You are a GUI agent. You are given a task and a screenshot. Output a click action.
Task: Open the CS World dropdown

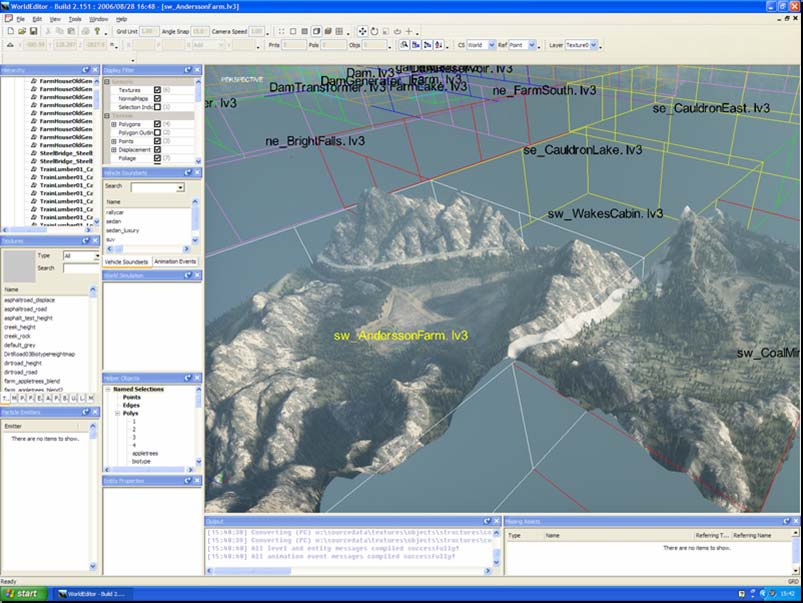coord(492,45)
